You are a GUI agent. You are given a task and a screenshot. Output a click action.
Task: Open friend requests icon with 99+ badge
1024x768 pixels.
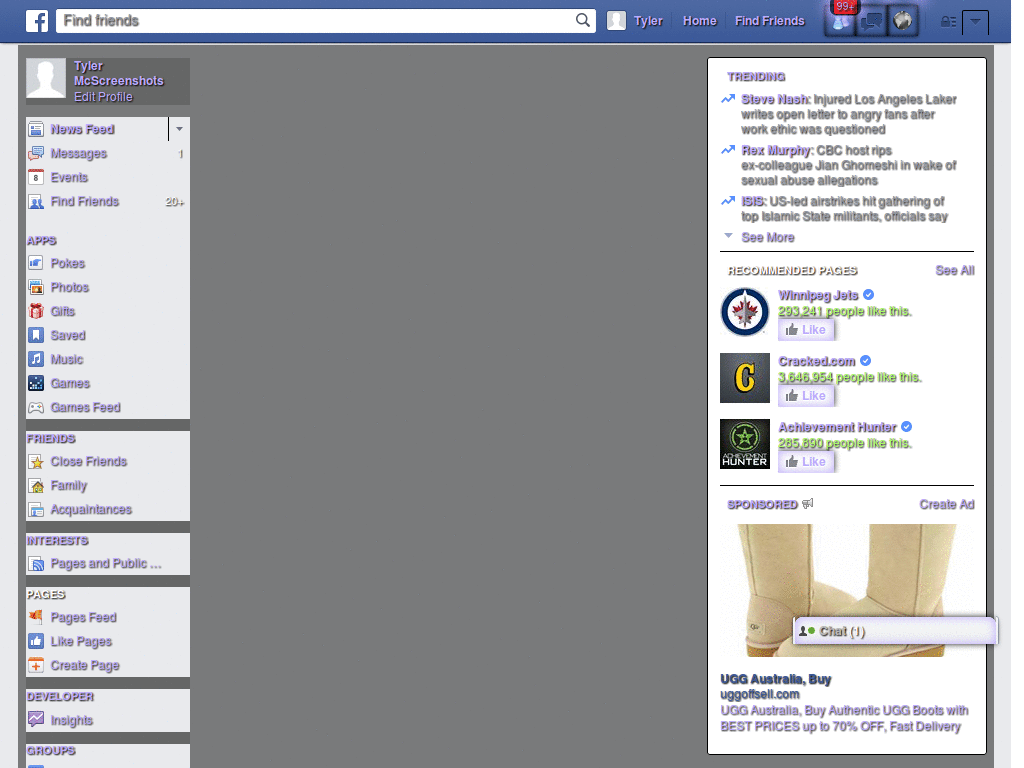coord(840,22)
